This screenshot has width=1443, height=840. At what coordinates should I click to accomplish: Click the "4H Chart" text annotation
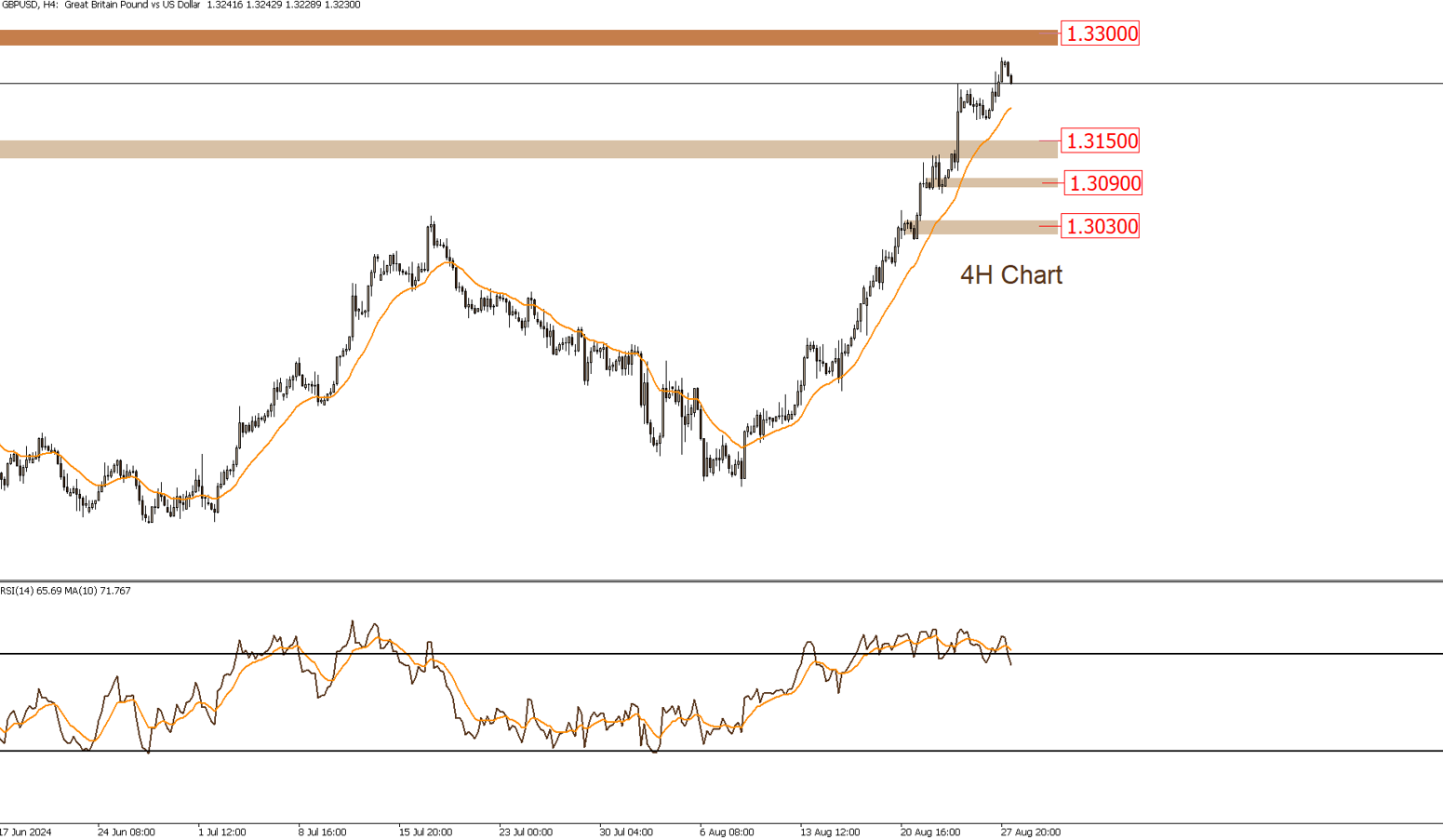pyautogui.click(x=1010, y=275)
